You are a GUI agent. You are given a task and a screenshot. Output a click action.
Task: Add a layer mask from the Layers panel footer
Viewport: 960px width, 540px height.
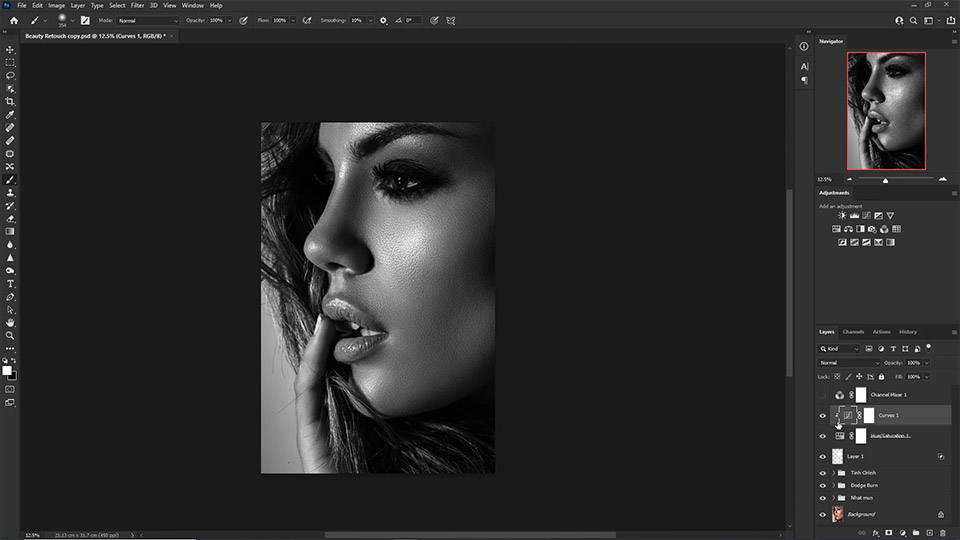(x=888, y=533)
